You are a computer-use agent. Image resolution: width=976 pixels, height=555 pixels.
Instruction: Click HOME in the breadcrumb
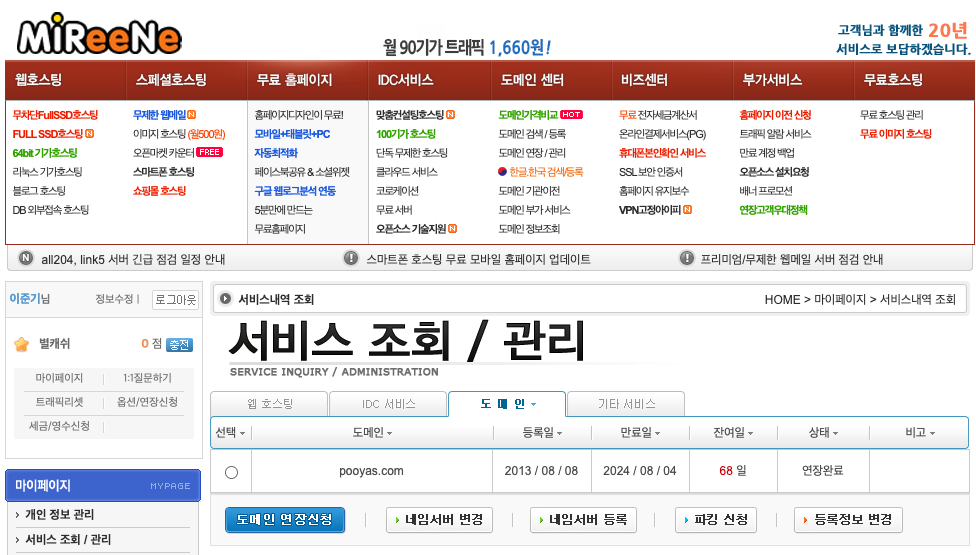point(782,299)
